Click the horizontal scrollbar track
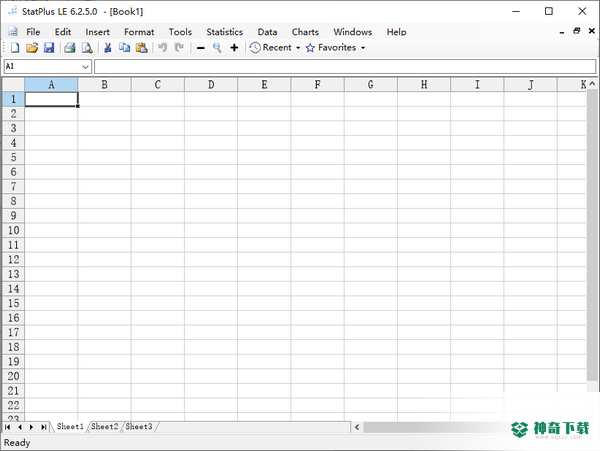The width and height of the screenshot is (600, 451). 436,427
